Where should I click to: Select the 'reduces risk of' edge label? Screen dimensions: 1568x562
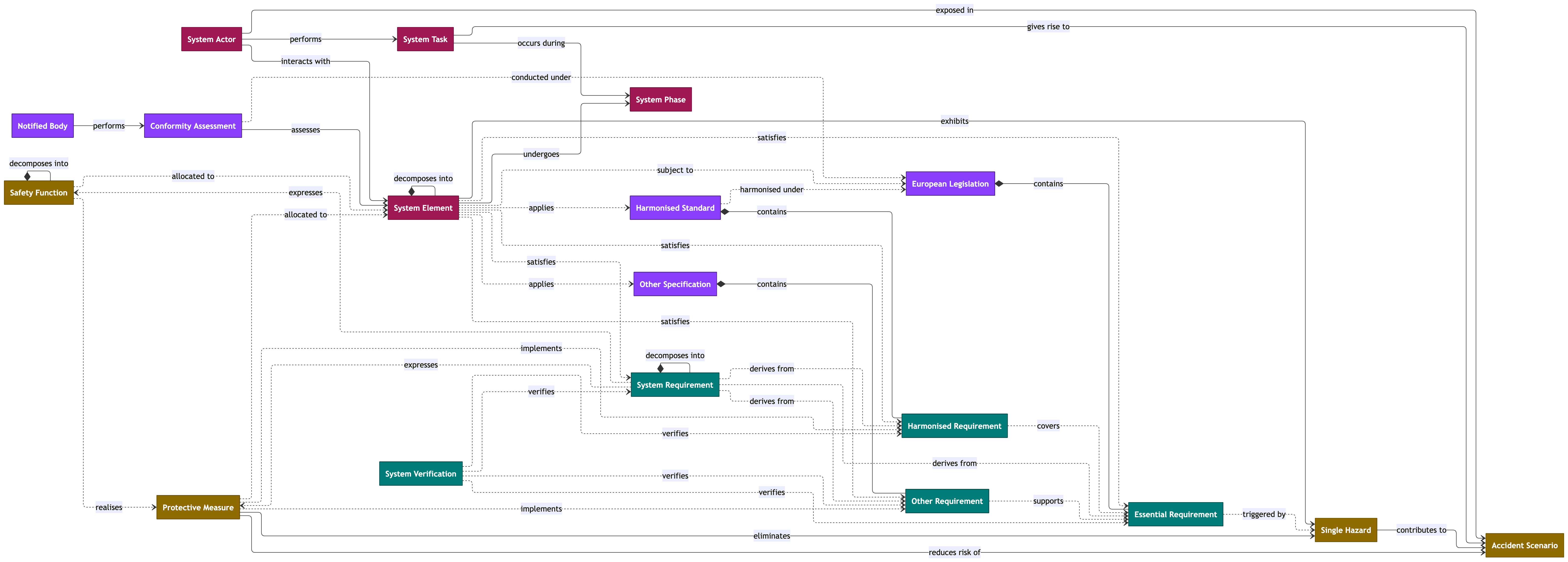click(x=954, y=553)
